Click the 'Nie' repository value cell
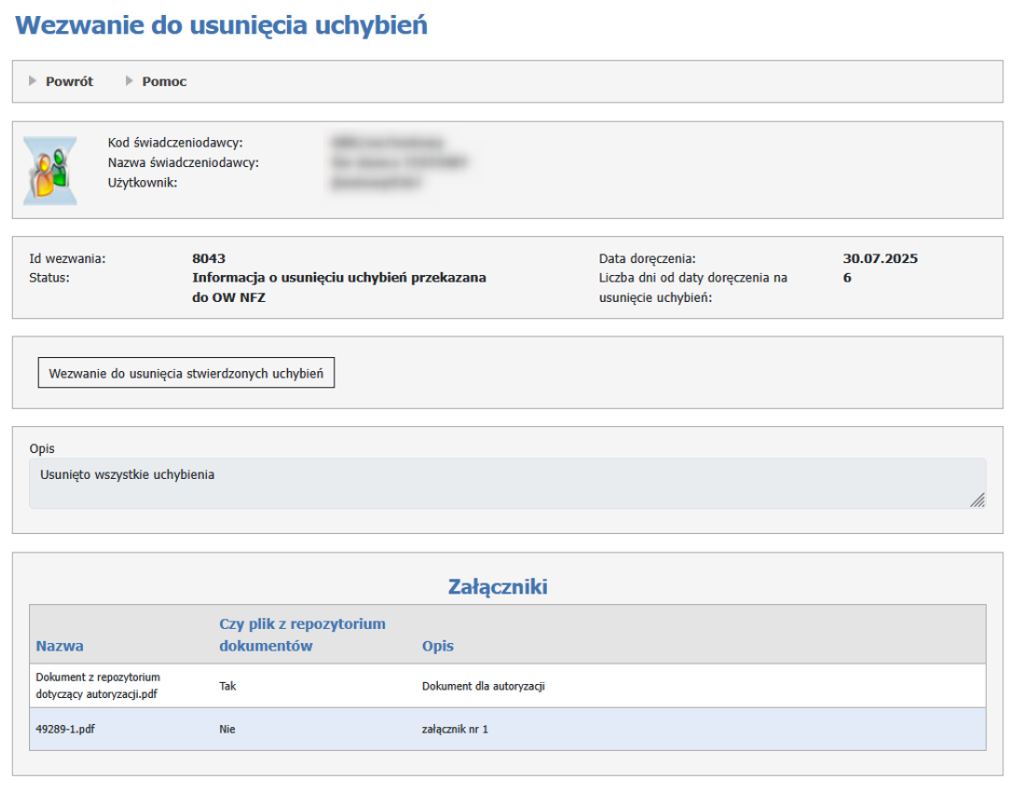The height and width of the screenshot is (787, 1015). pos(227,730)
